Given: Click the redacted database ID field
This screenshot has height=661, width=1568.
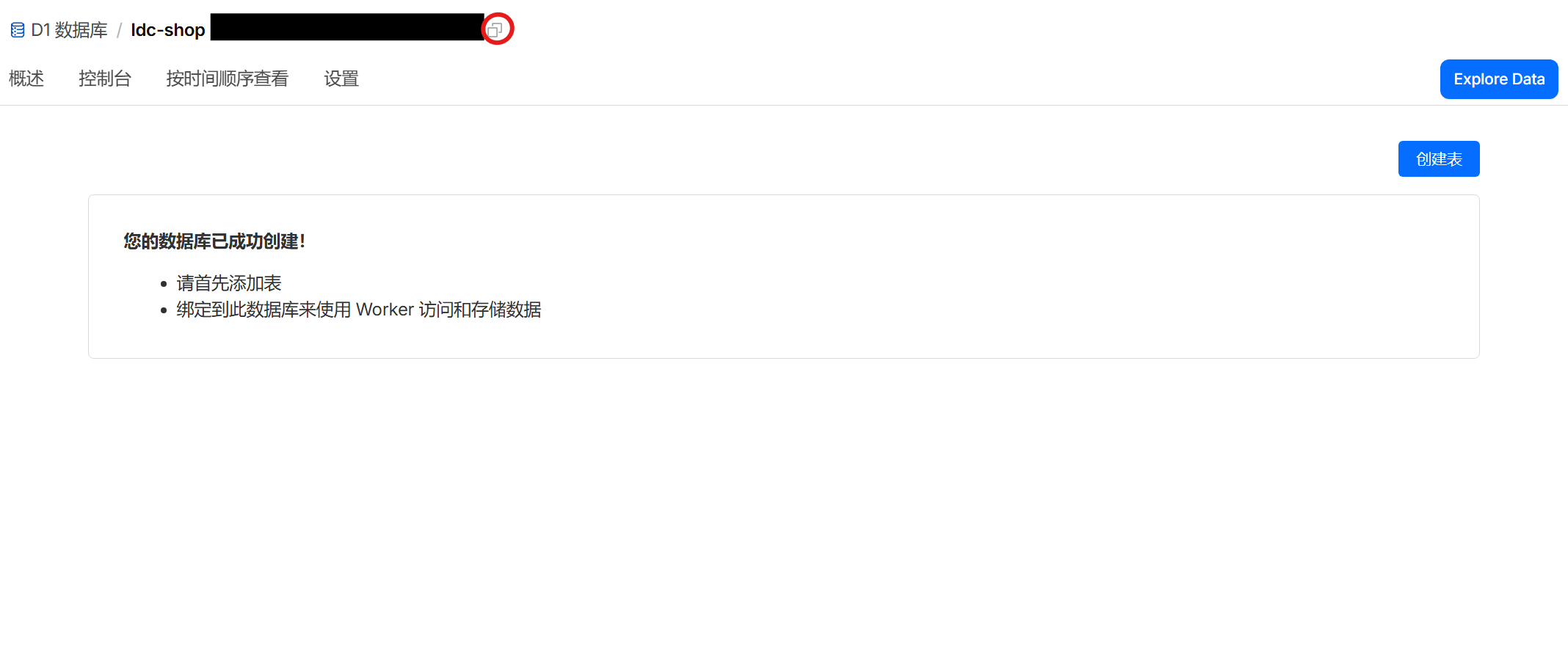Looking at the screenshot, I should 347,27.
